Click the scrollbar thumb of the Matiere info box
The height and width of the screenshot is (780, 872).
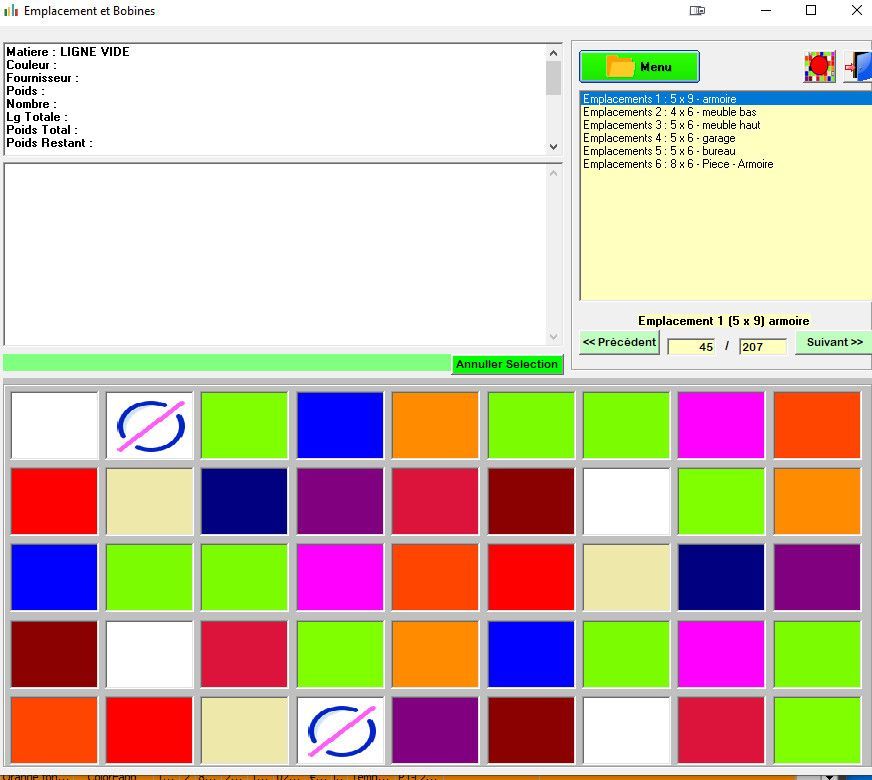(x=553, y=78)
